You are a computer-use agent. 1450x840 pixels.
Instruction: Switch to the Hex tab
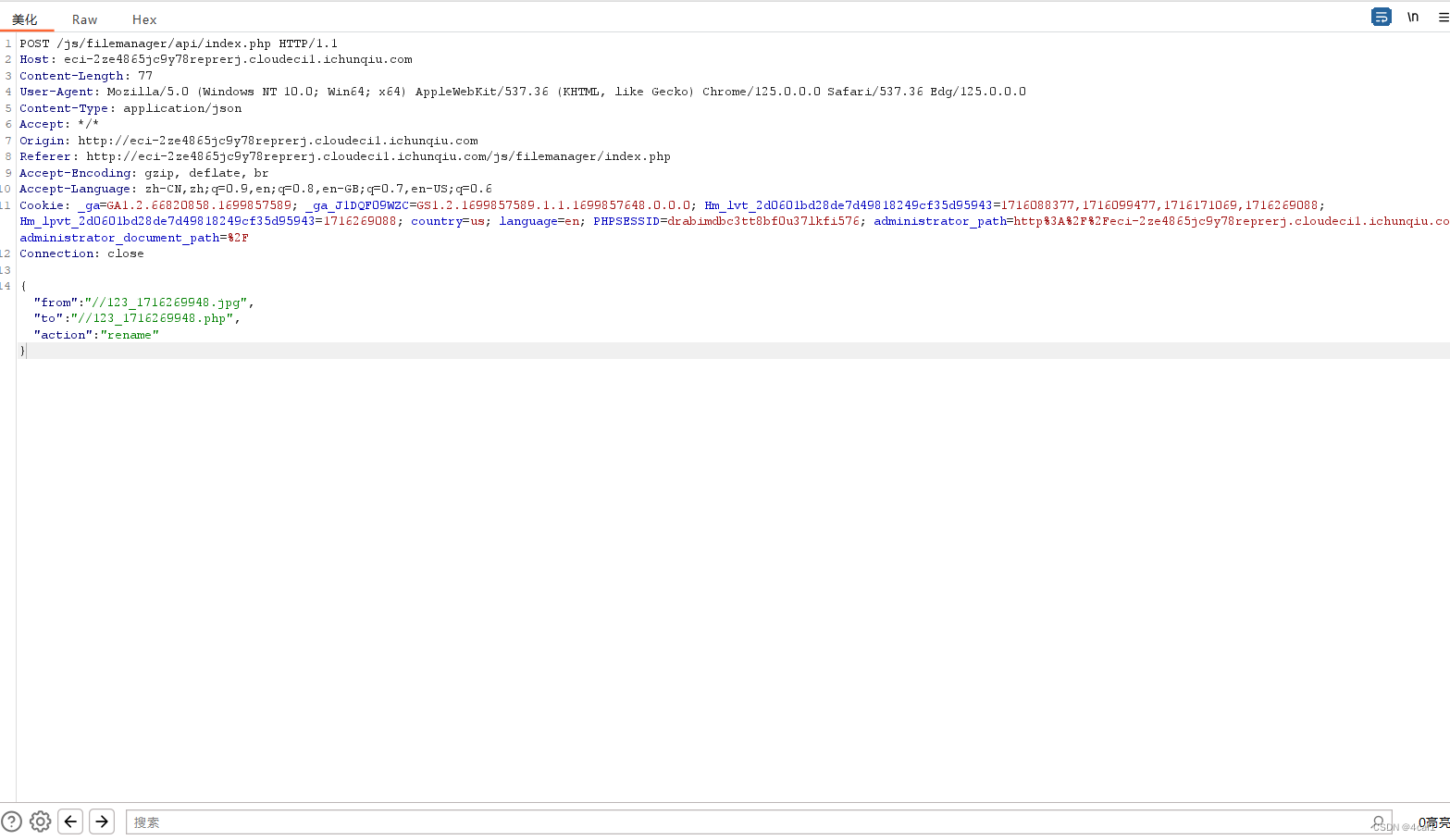144,19
